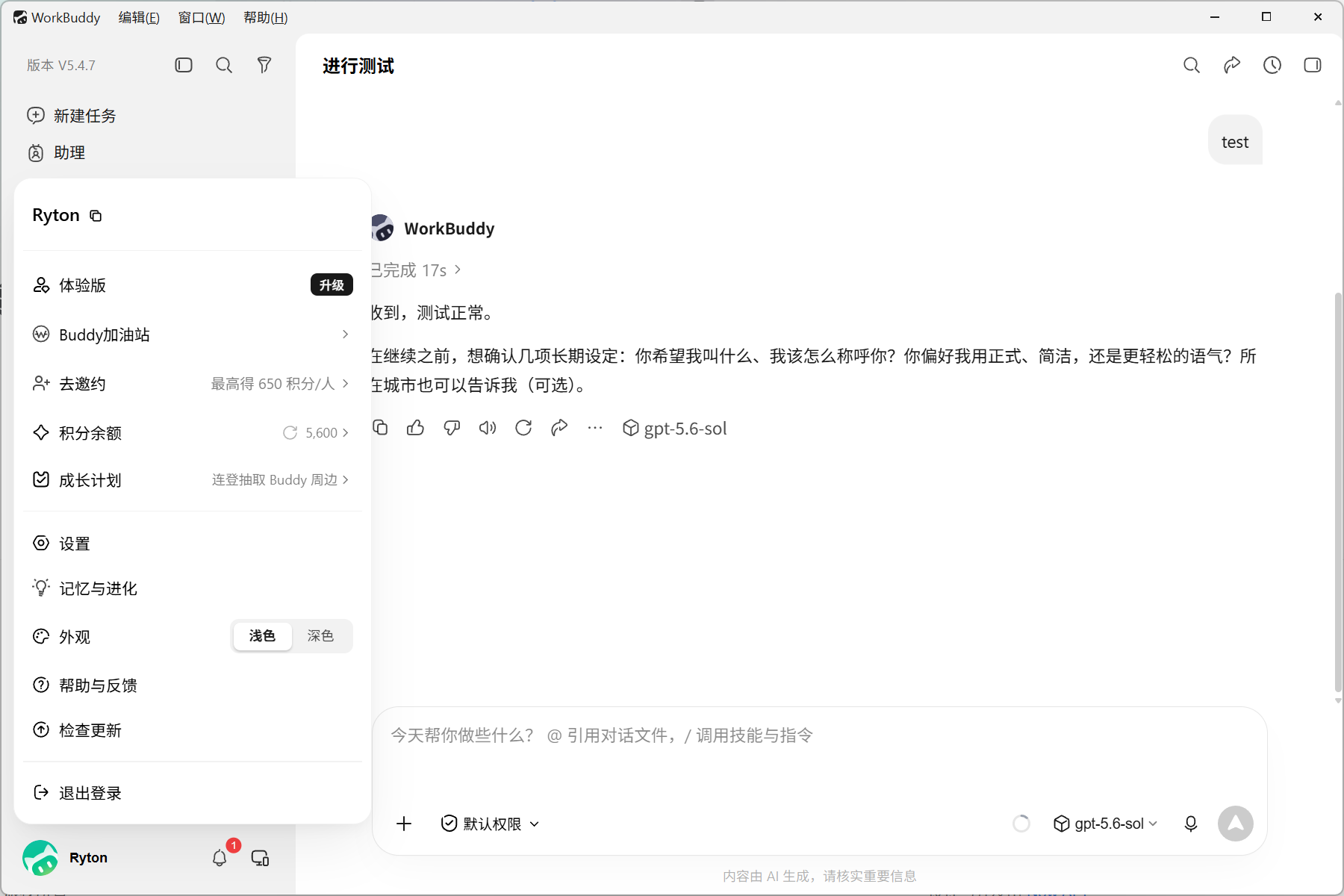Copy the Ryton username icon

tap(96, 216)
